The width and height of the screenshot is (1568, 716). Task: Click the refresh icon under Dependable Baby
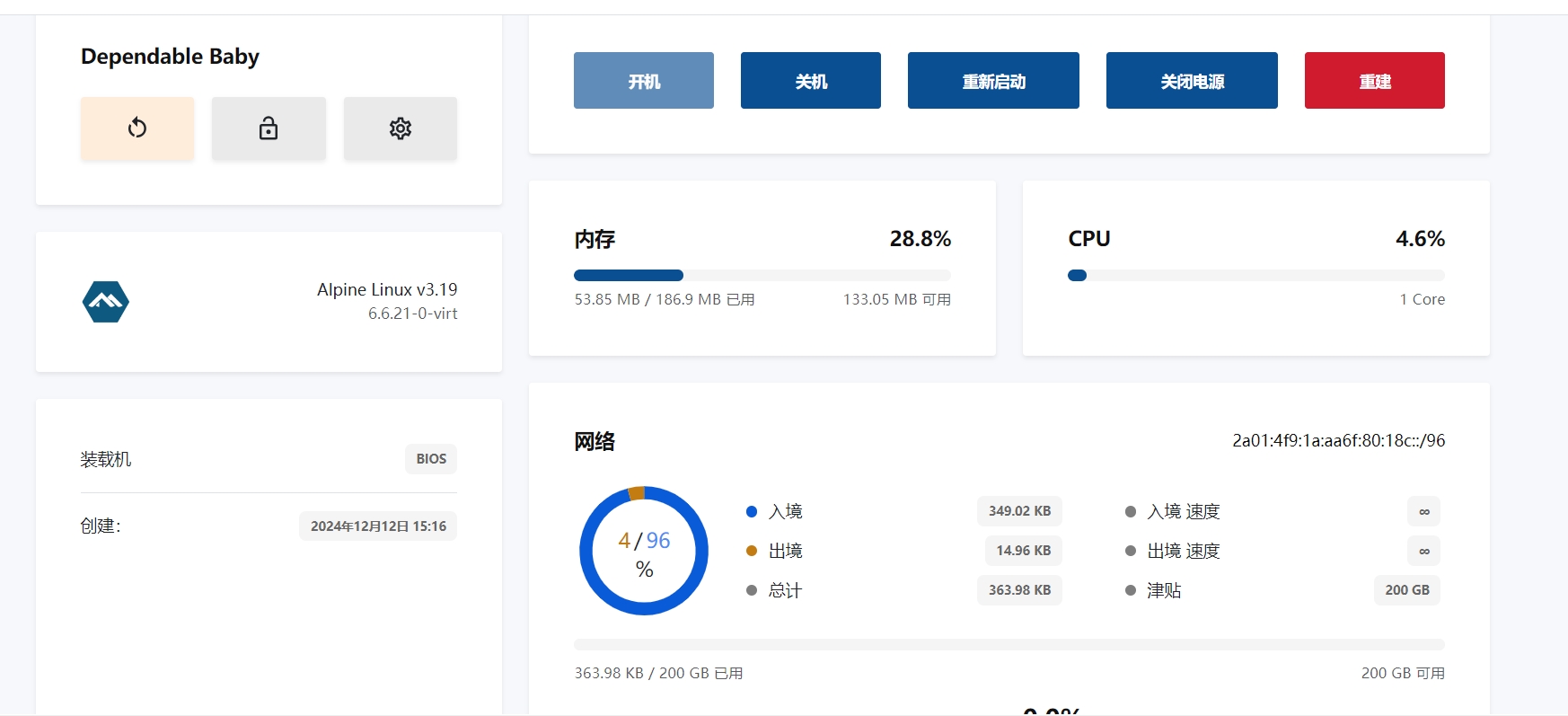137,128
